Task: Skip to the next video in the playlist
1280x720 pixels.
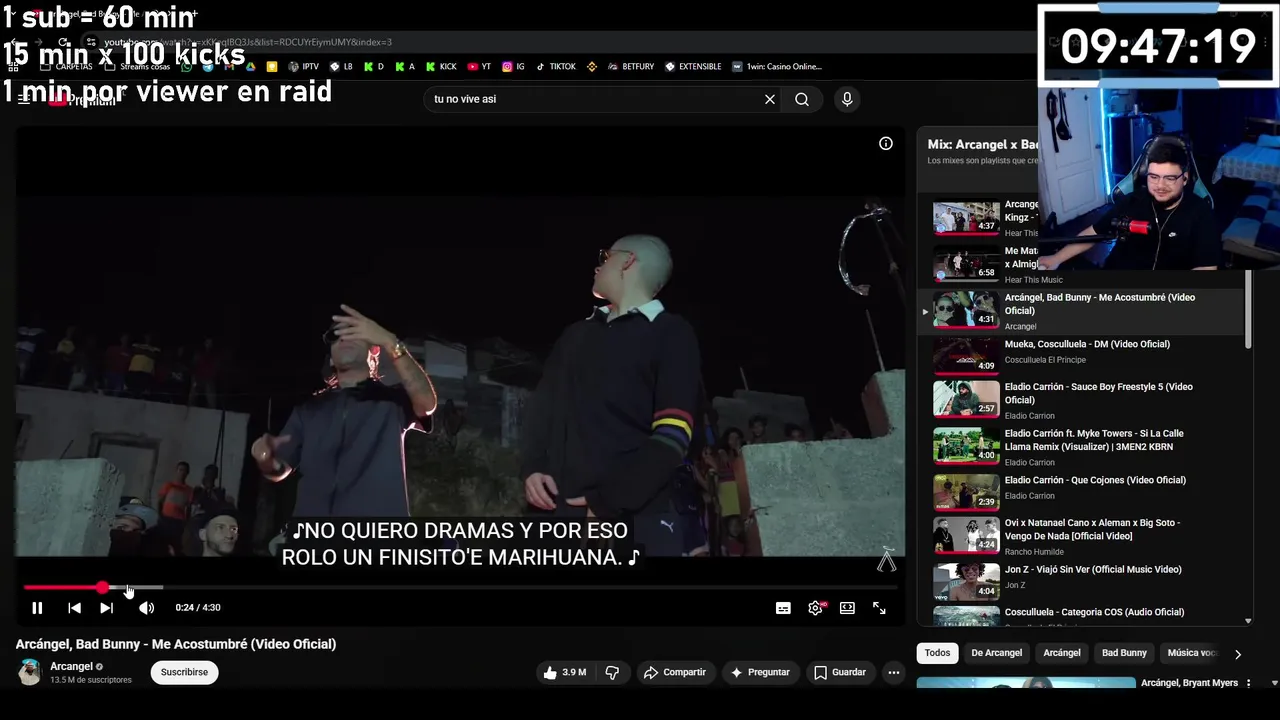Action: click(106, 608)
